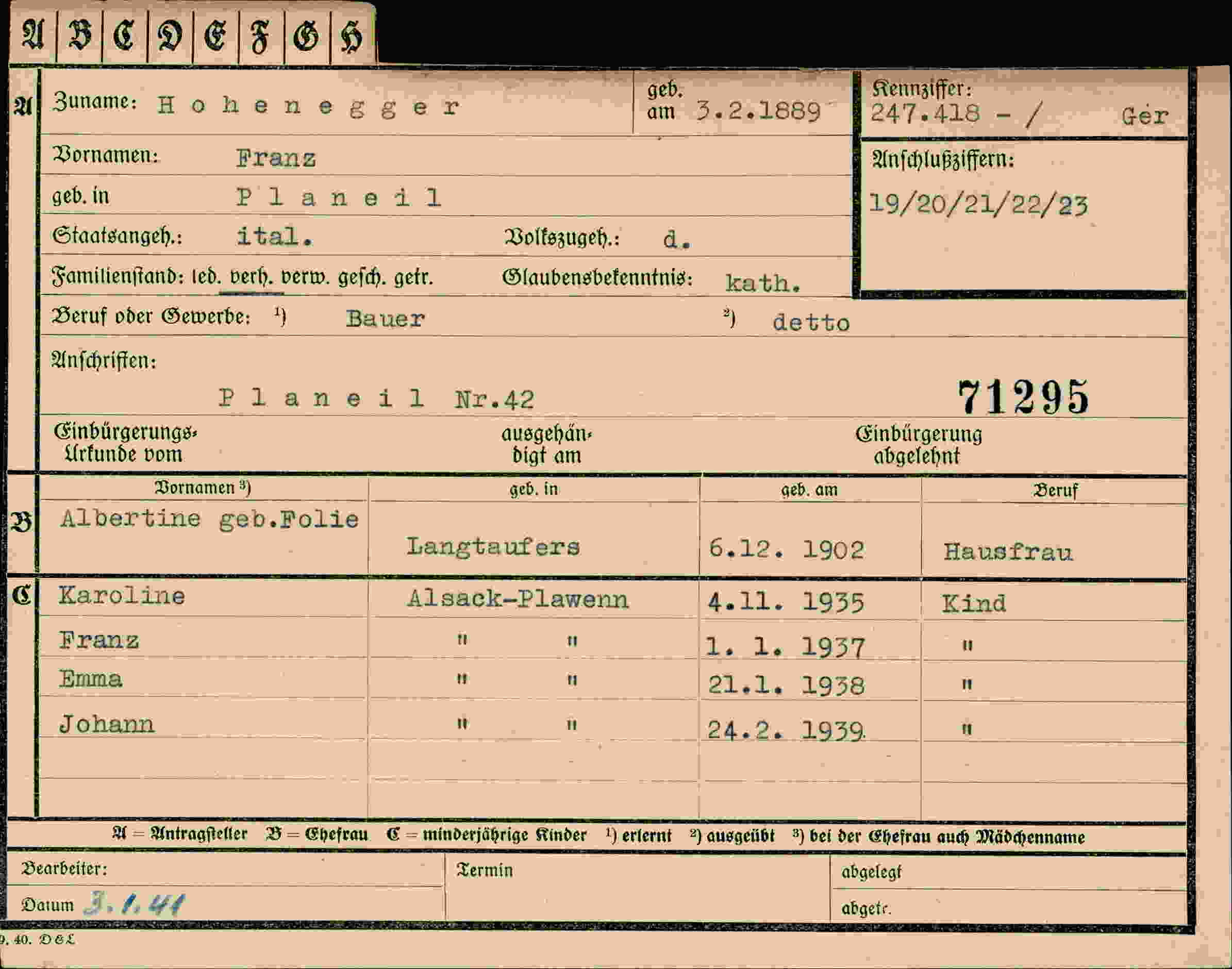This screenshot has width=1232, height=969.
Task: Click the Anschlußziffern 19/20/21/22/23
Action: pos(978,204)
